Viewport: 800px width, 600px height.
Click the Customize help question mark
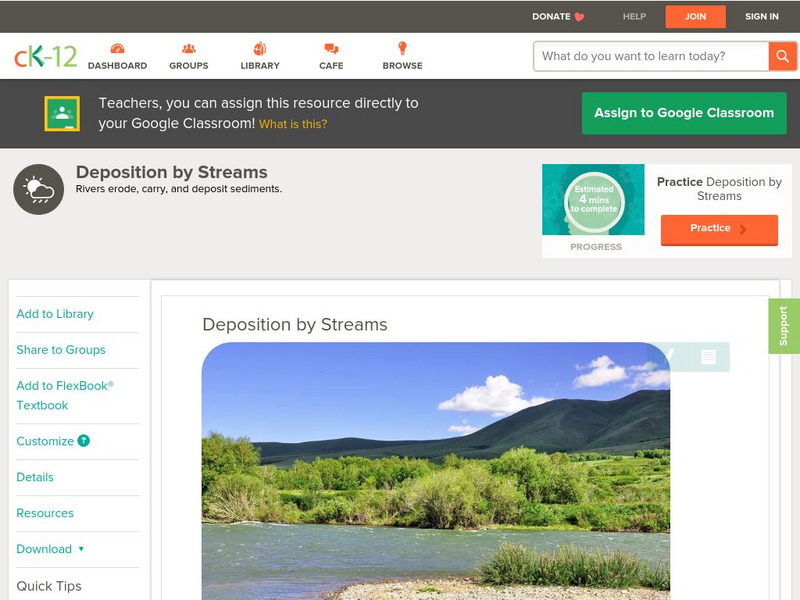coord(84,441)
